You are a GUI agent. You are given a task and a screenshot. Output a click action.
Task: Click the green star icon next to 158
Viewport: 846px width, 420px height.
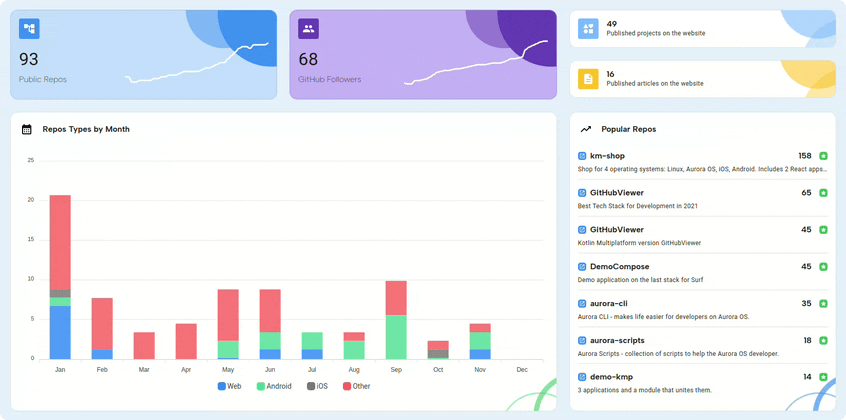coord(823,156)
